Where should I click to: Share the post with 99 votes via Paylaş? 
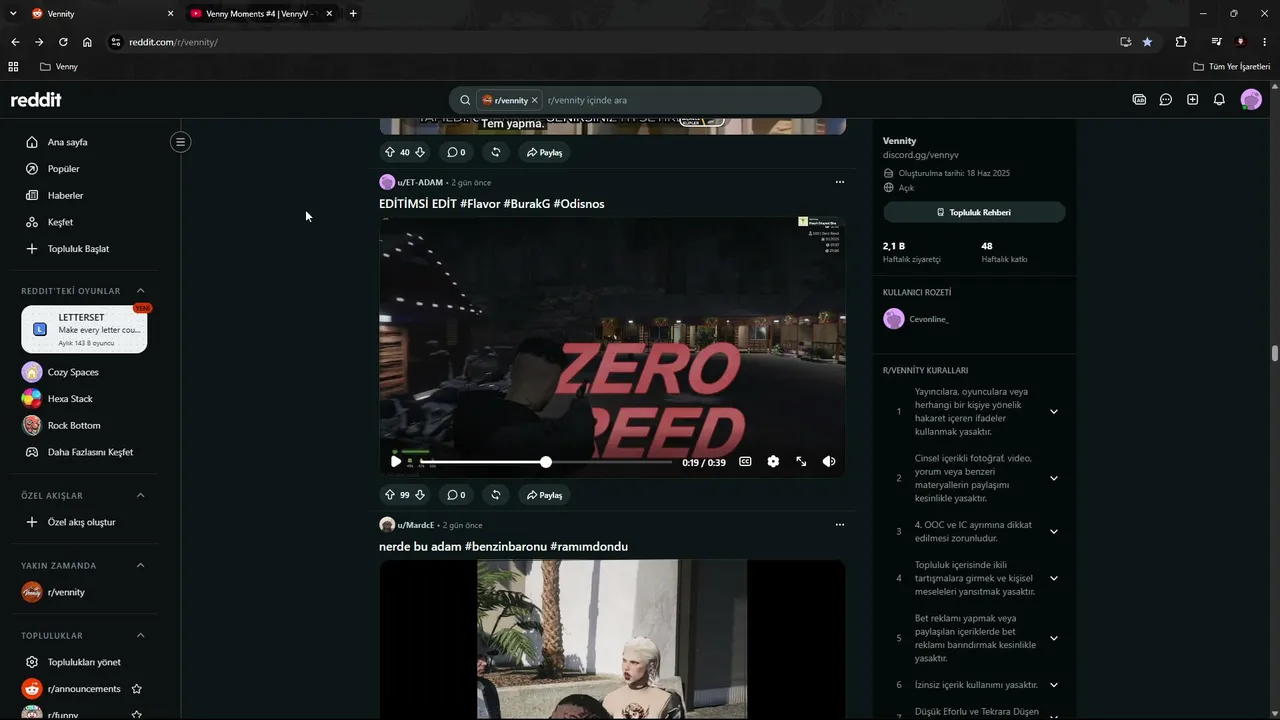point(545,495)
